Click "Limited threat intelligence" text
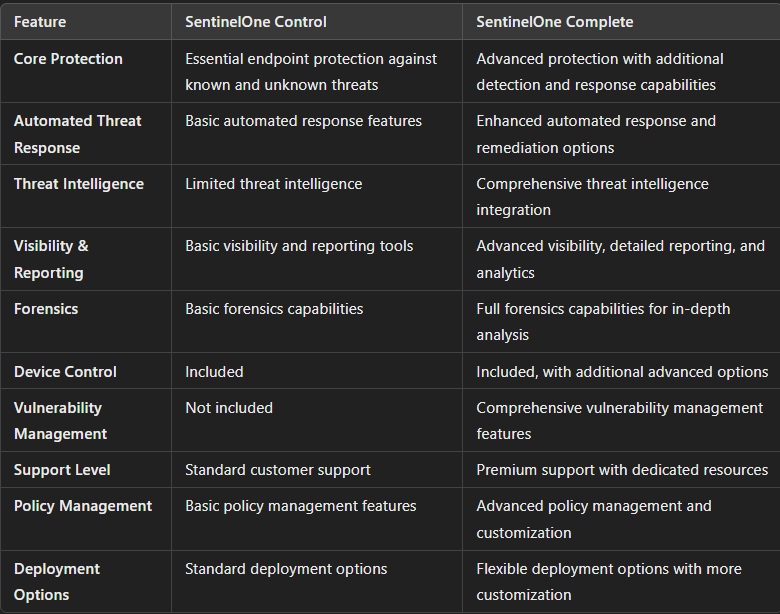Viewport: 780px width, 614px height. click(273, 184)
